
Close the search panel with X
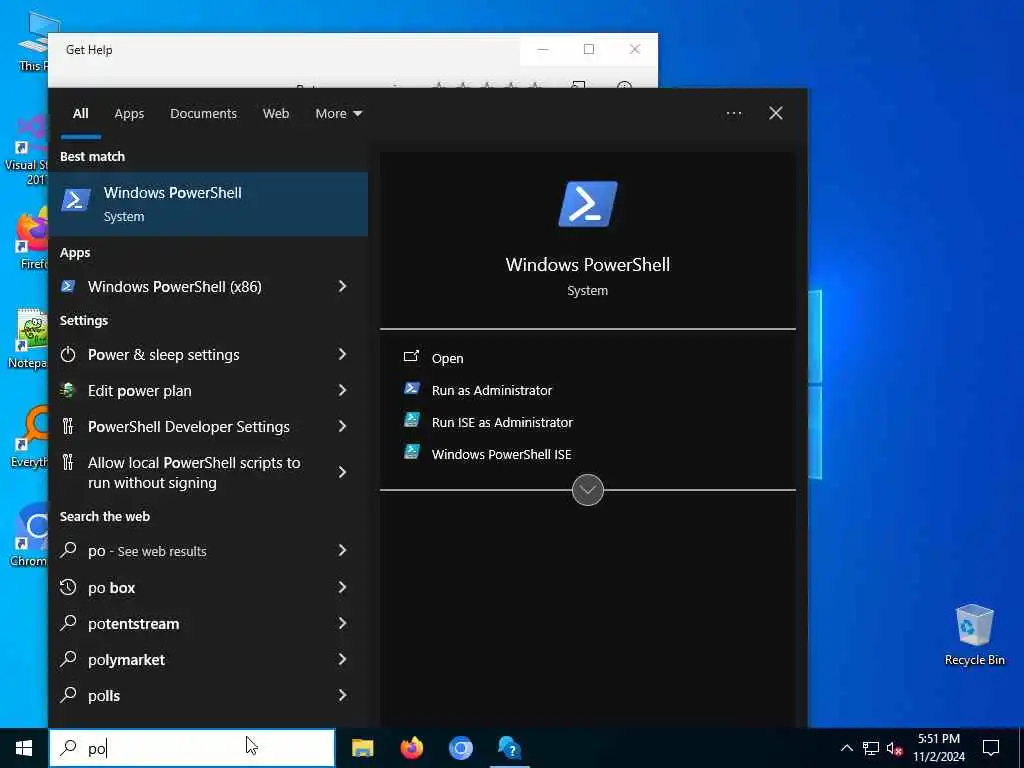(x=776, y=114)
